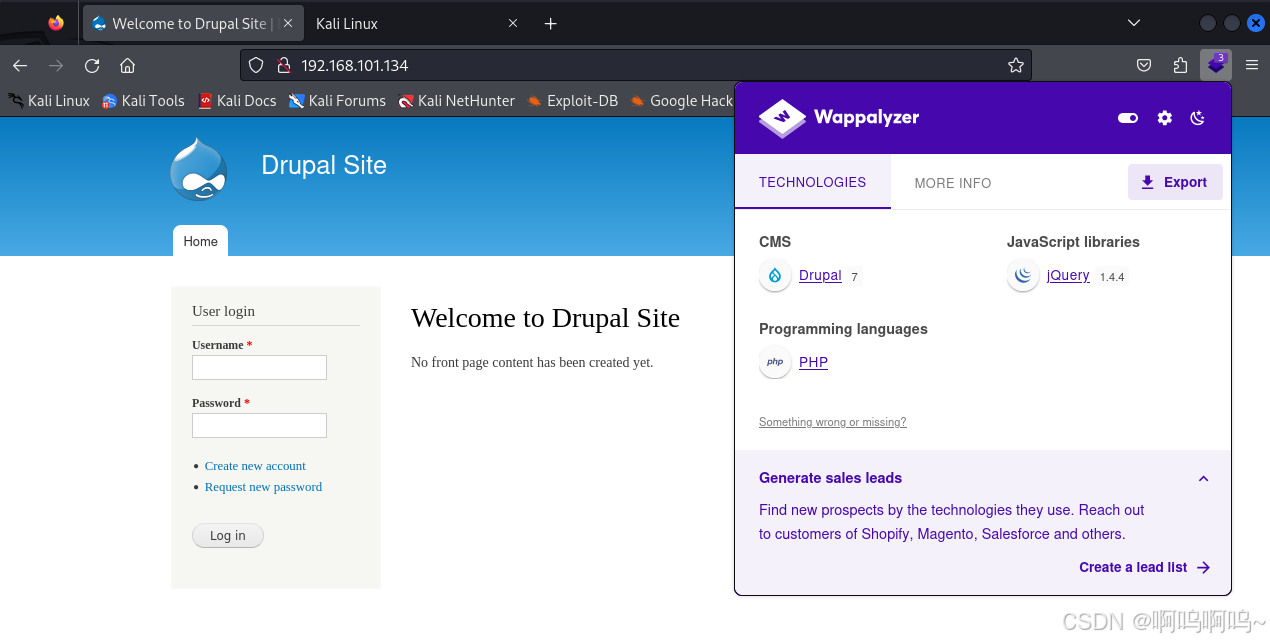Open the Kali Linux bookmark

pyautogui.click(x=49, y=100)
